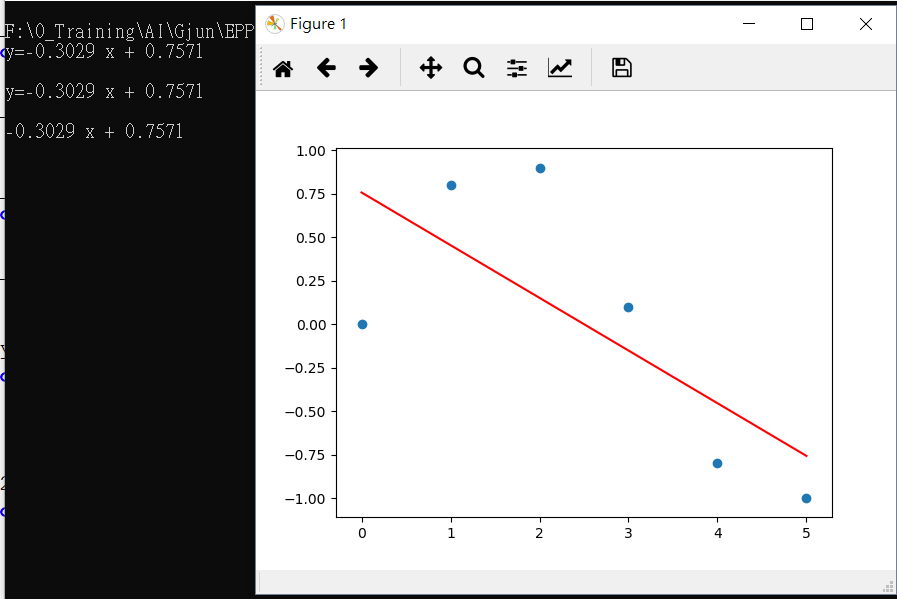Click y-axis tick label 0.75
897x599 pixels.
[x=311, y=195]
